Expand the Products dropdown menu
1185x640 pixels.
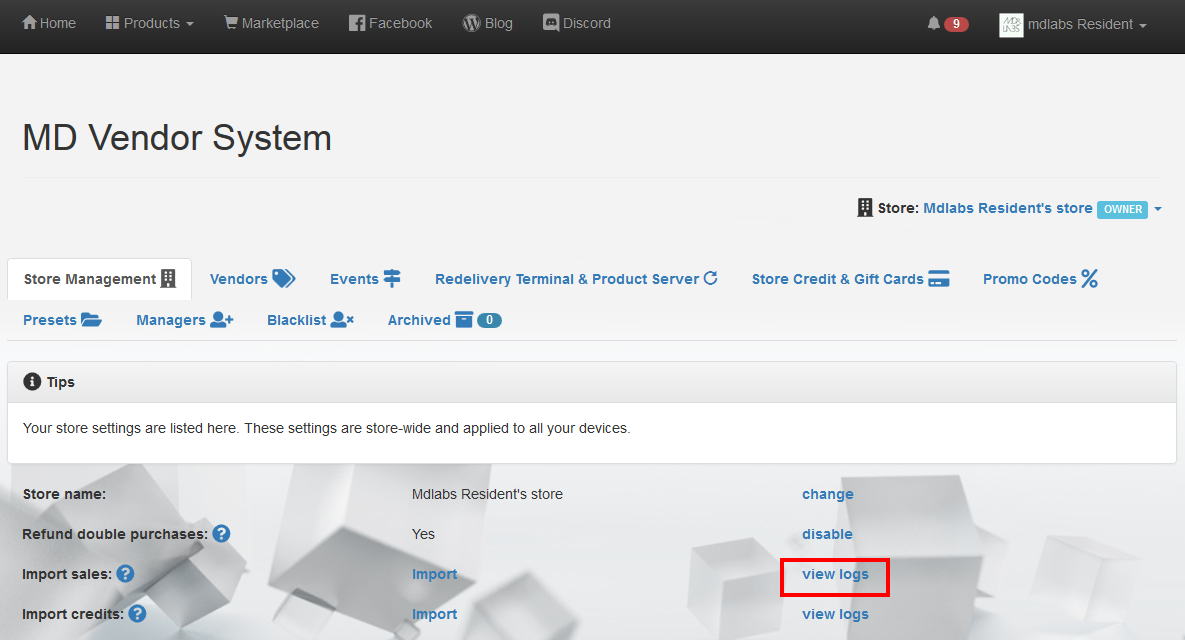click(x=149, y=23)
